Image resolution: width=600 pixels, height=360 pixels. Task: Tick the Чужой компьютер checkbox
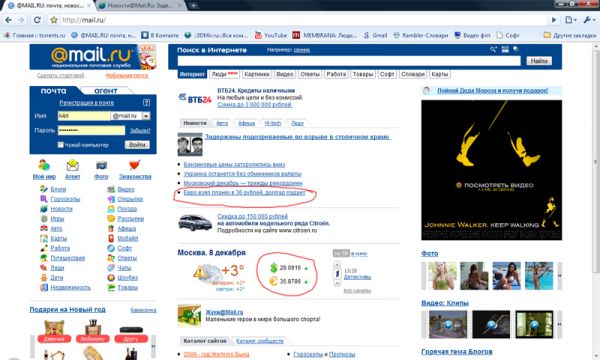click(x=60, y=145)
